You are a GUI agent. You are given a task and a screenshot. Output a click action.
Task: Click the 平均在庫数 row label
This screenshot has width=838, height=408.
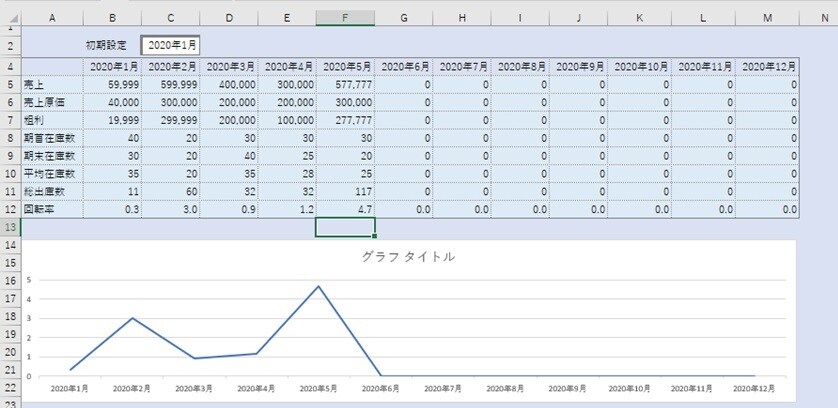pos(52,174)
